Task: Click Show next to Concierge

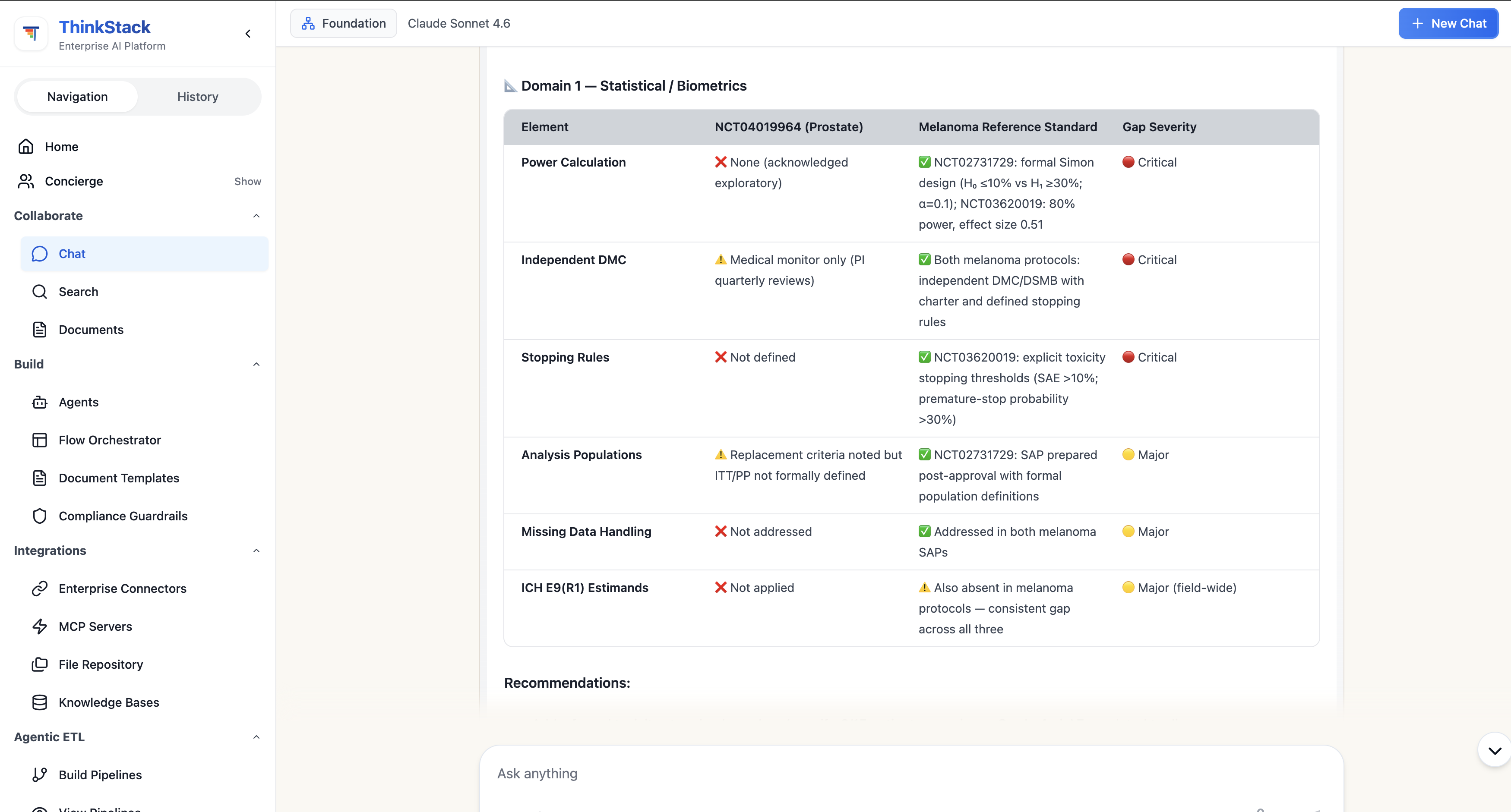Action: [247, 181]
